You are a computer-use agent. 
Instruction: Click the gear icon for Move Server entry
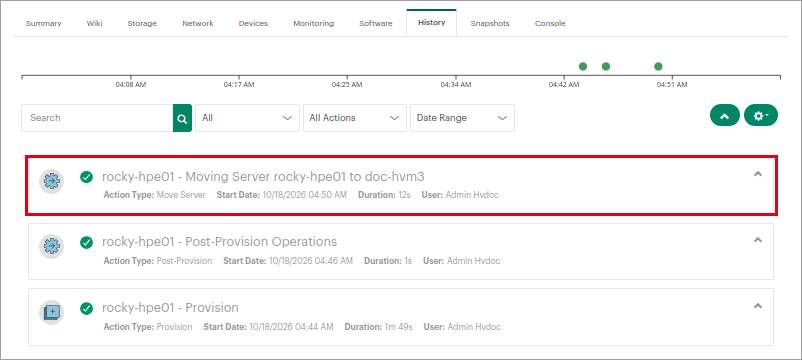[52, 181]
